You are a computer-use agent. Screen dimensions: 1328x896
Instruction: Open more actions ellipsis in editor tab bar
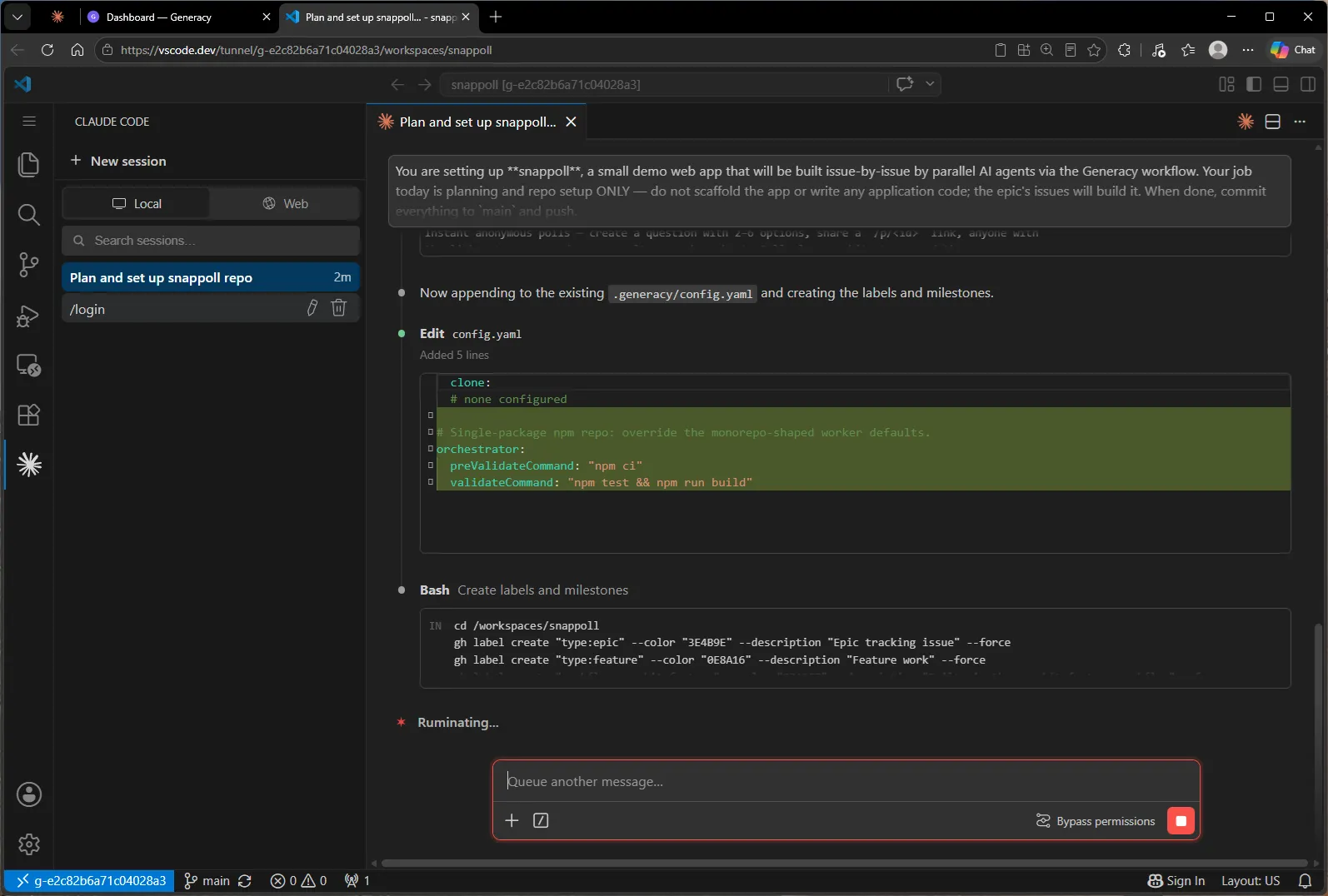[x=1300, y=122]
